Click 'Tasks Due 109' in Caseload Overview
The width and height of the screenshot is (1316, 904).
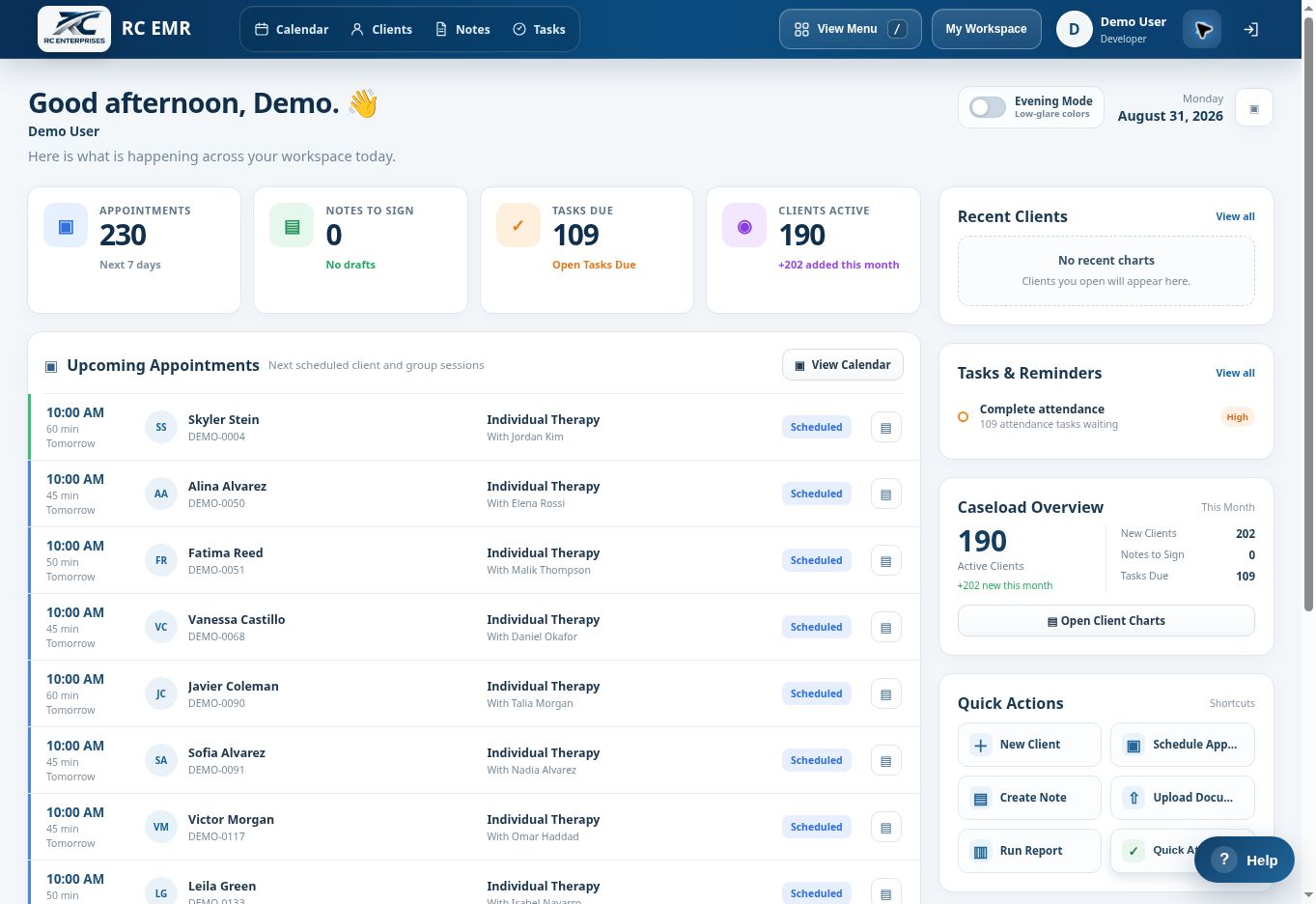coord(1188,576)
